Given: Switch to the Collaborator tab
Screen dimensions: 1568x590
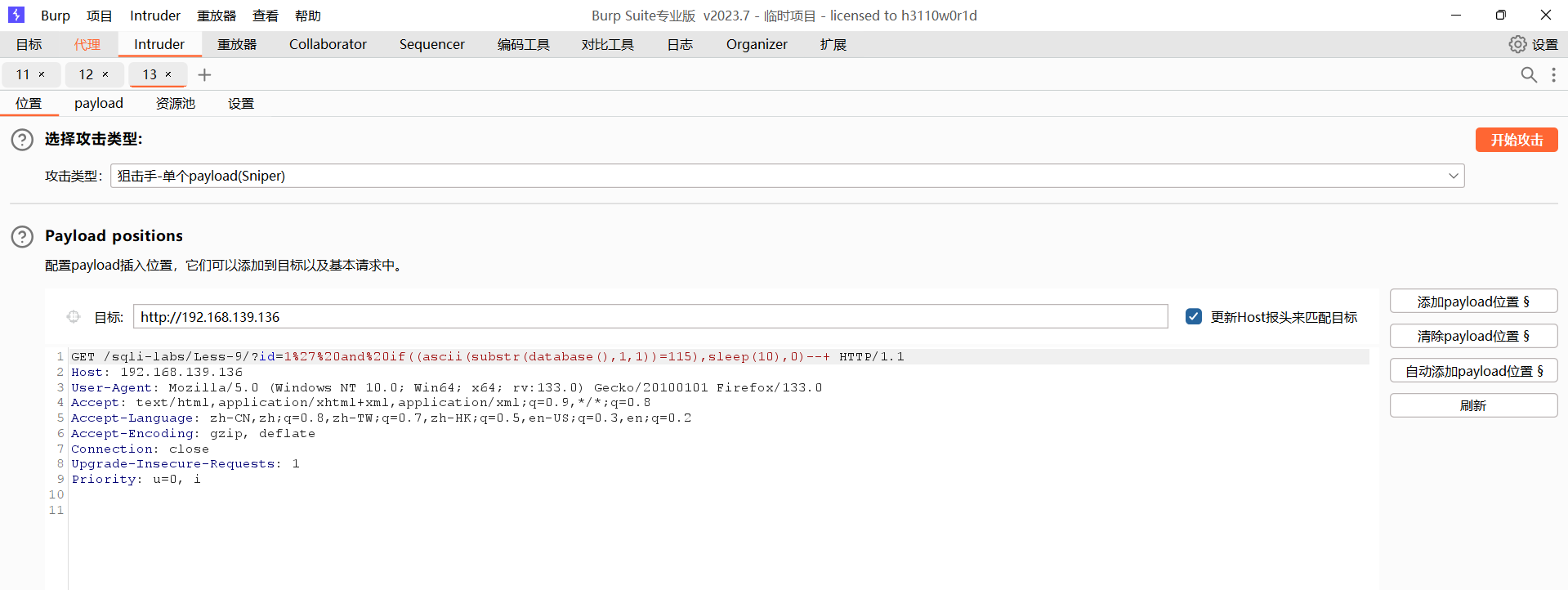Looking at the screenshot, I should (x=328, y=44).
